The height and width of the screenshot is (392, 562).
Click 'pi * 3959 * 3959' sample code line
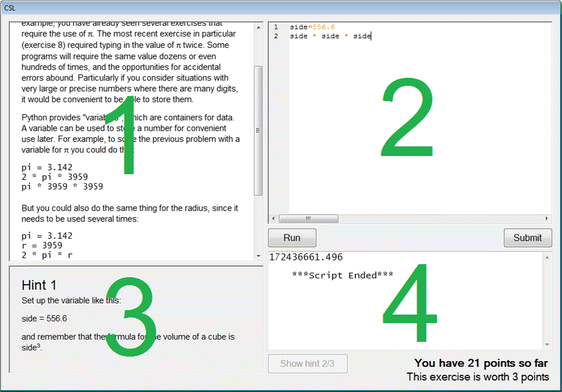(x=62, y=186)
